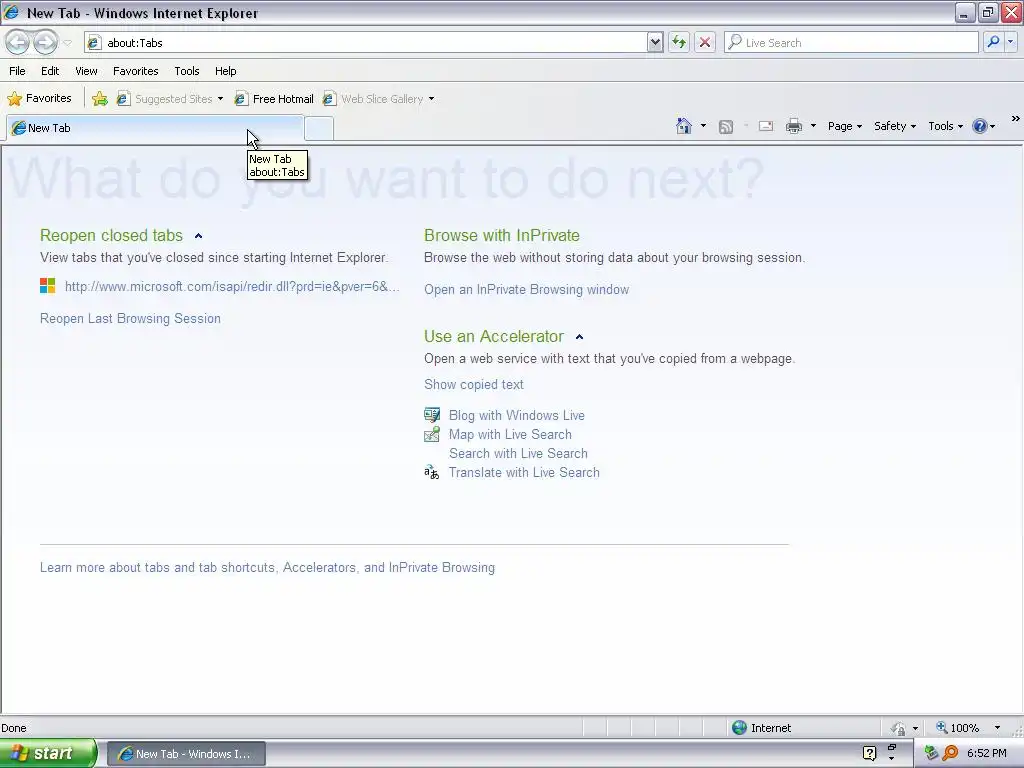The image size is (1024, 768).
Task: Click the Print icon
Action: 793,127
